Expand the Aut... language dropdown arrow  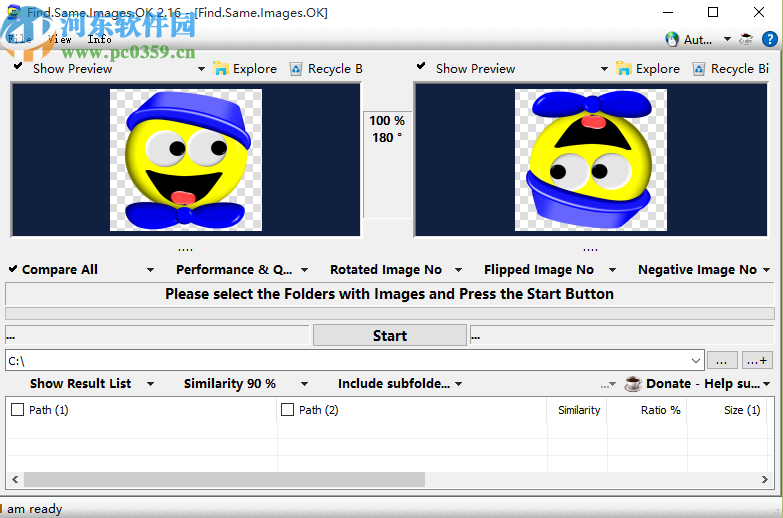coord(727,39)
